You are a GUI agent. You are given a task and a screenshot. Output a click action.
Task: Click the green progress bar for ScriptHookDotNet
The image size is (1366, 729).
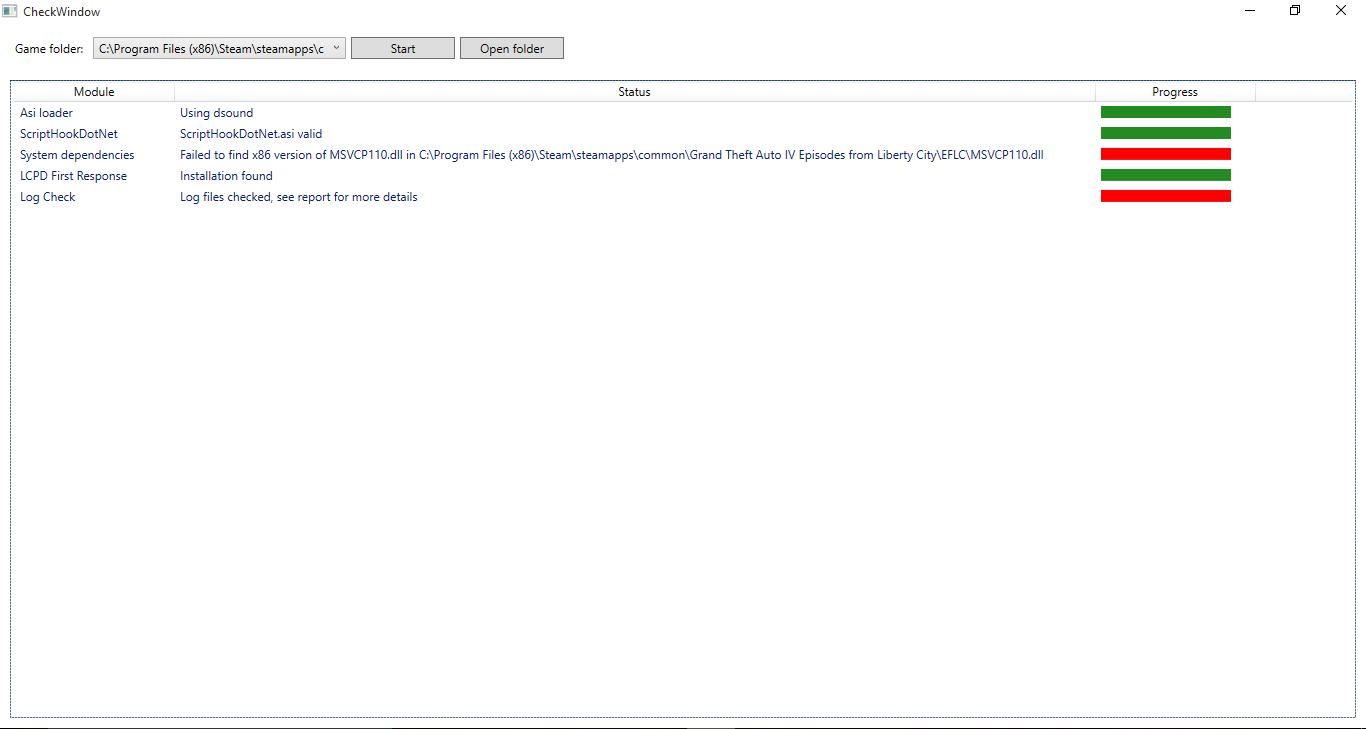(1166, 133)
